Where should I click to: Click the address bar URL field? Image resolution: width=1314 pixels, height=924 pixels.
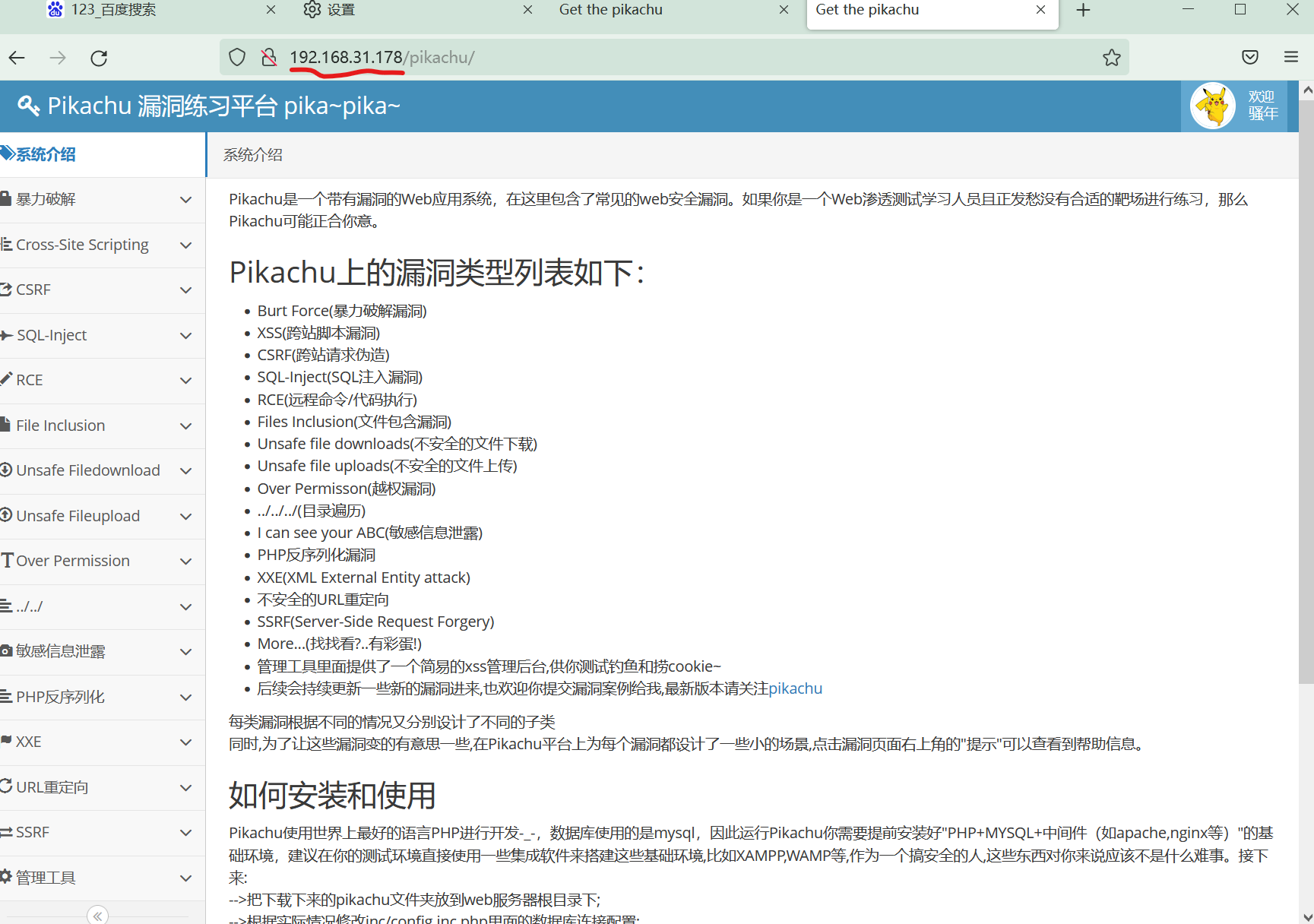pyautogui.click(x=675, y=57)
